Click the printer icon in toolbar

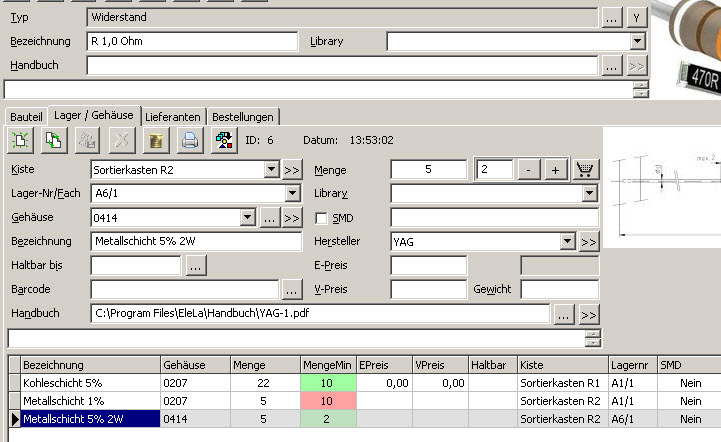(189, 141)
